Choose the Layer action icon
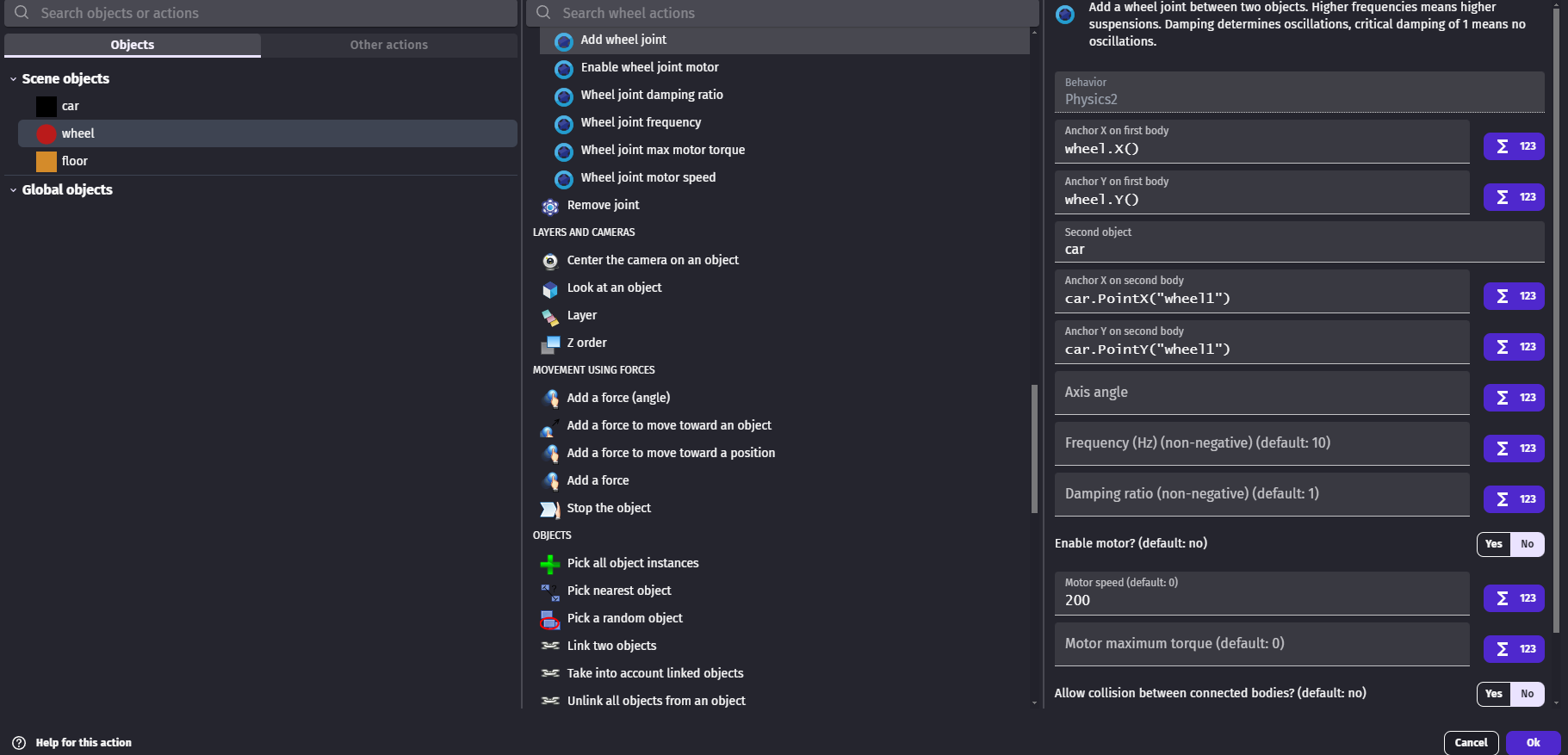This screenshot has width=1568, height=755. pos(550,316)
